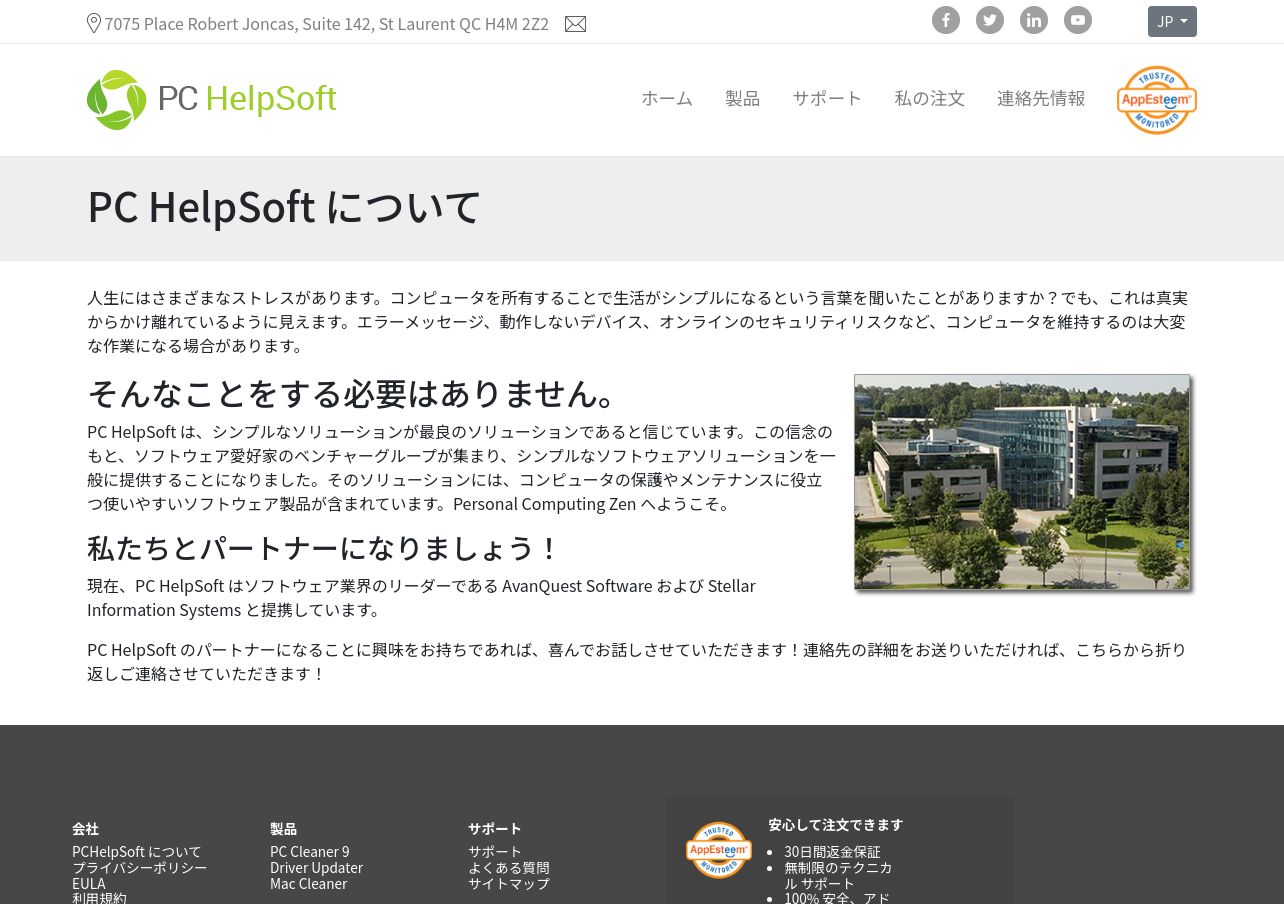The image size is (1284, 904).
Task: Open the EULA footer link
Action: click(89, 884)
